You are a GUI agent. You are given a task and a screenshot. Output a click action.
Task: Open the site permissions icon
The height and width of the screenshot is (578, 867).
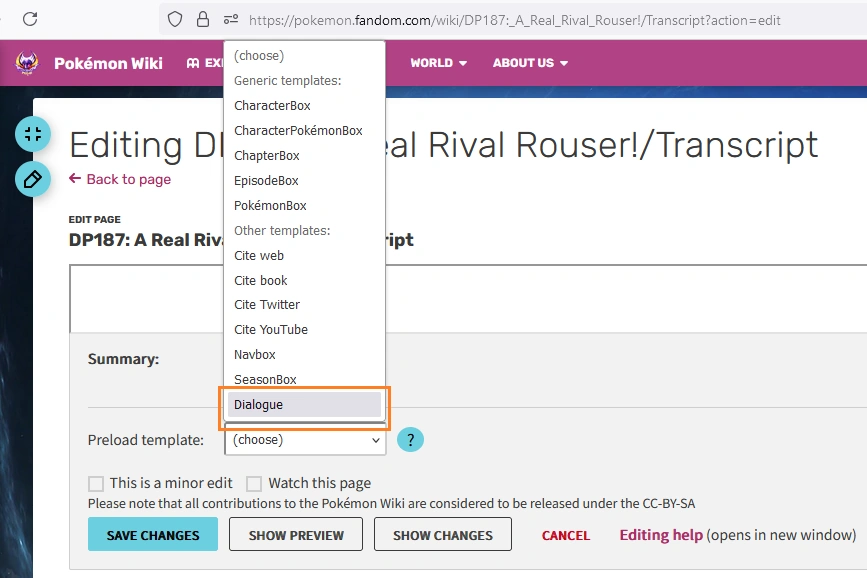[x=231, y=20]
